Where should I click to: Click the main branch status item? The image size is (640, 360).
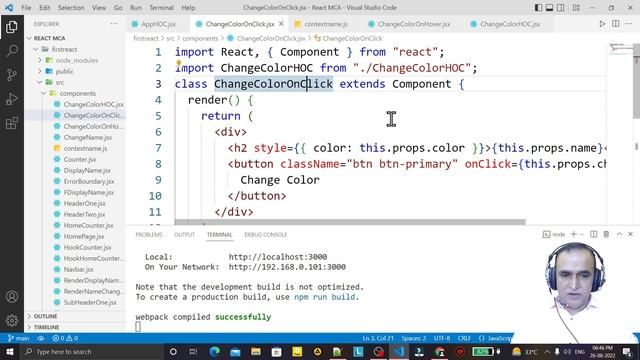(19, 338)
